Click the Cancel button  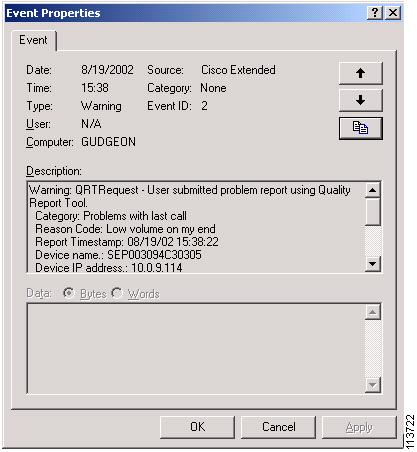[278, 427]
